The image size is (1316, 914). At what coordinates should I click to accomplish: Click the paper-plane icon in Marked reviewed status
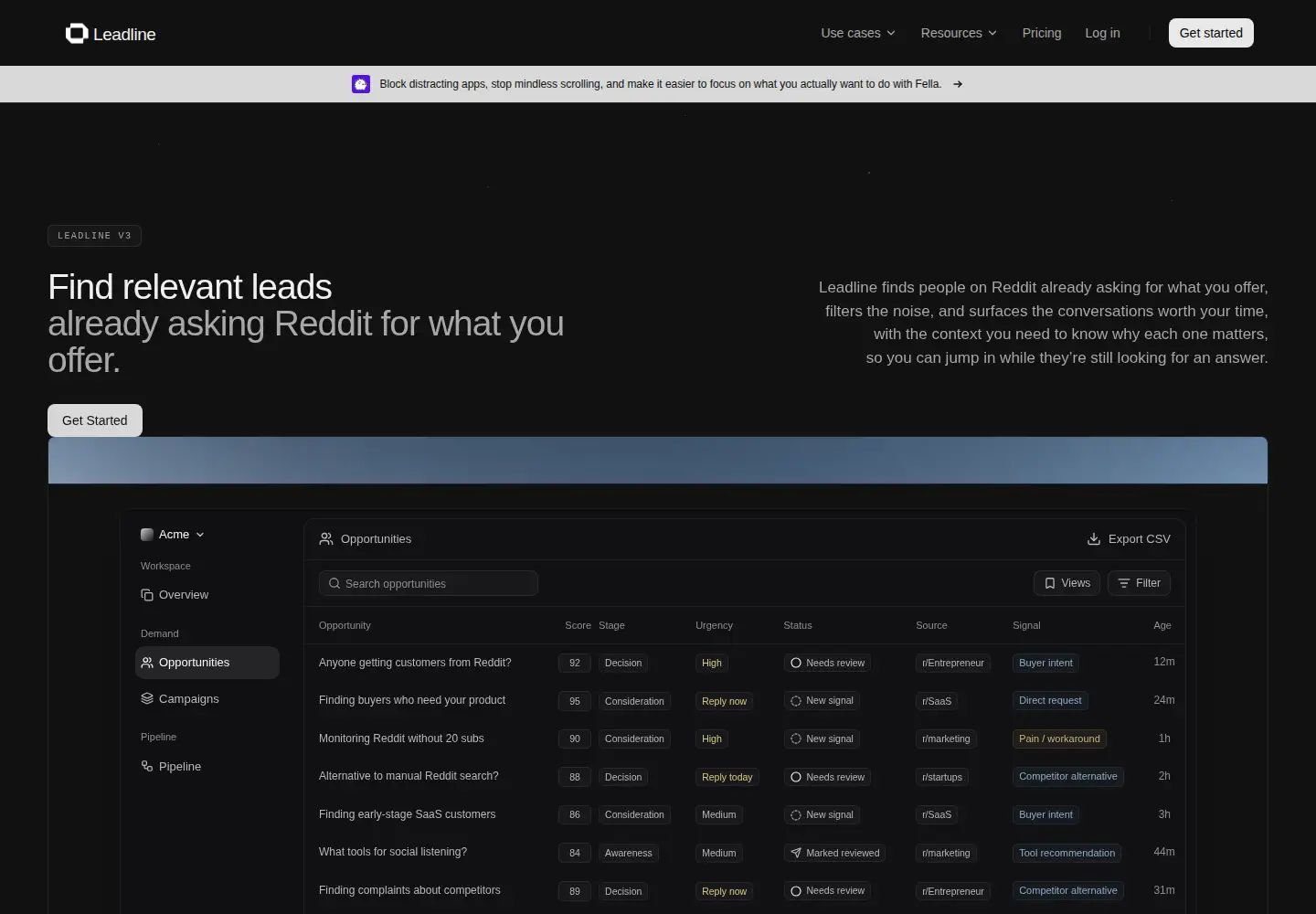pos(796,853)
